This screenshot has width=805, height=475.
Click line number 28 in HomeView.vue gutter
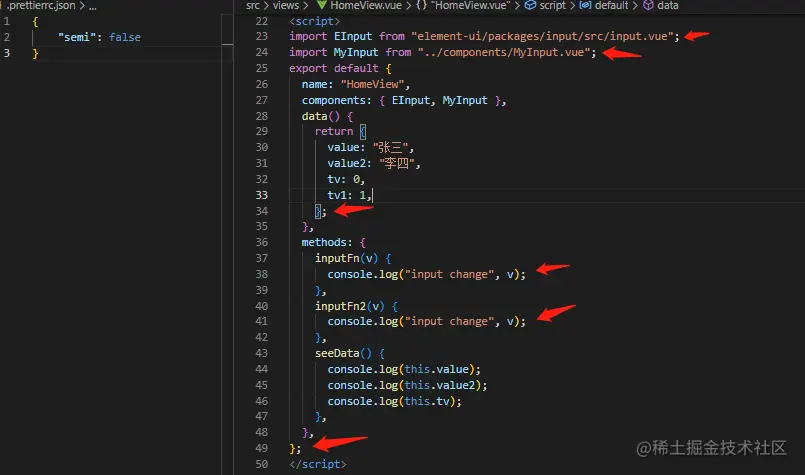click(261, 116)
